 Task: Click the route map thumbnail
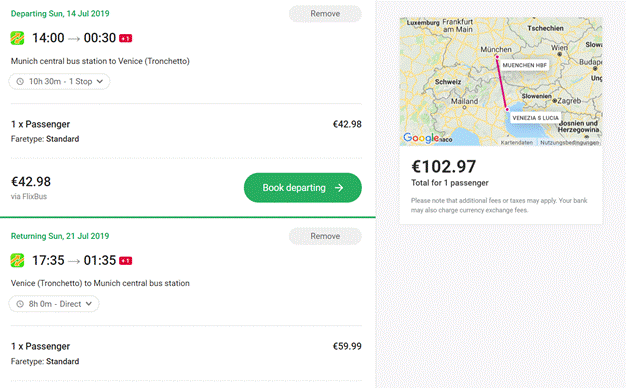point(501,81)
